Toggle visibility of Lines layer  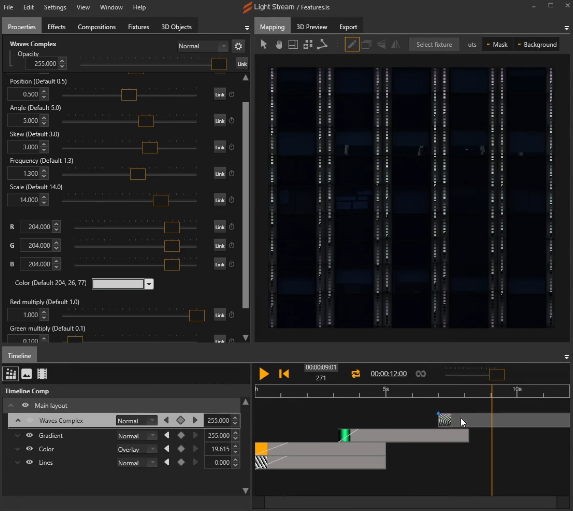coord(29,462)
